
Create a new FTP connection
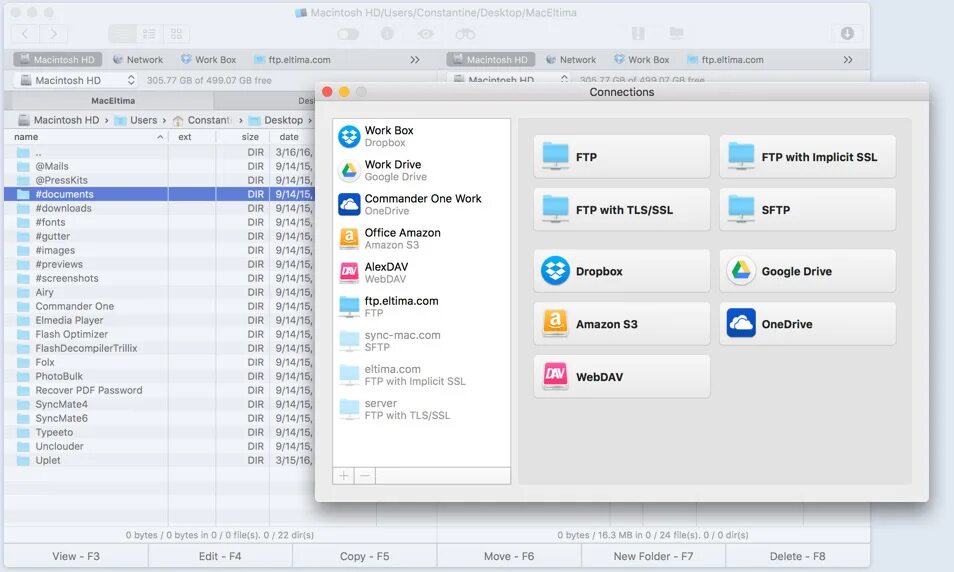point(621,156)
